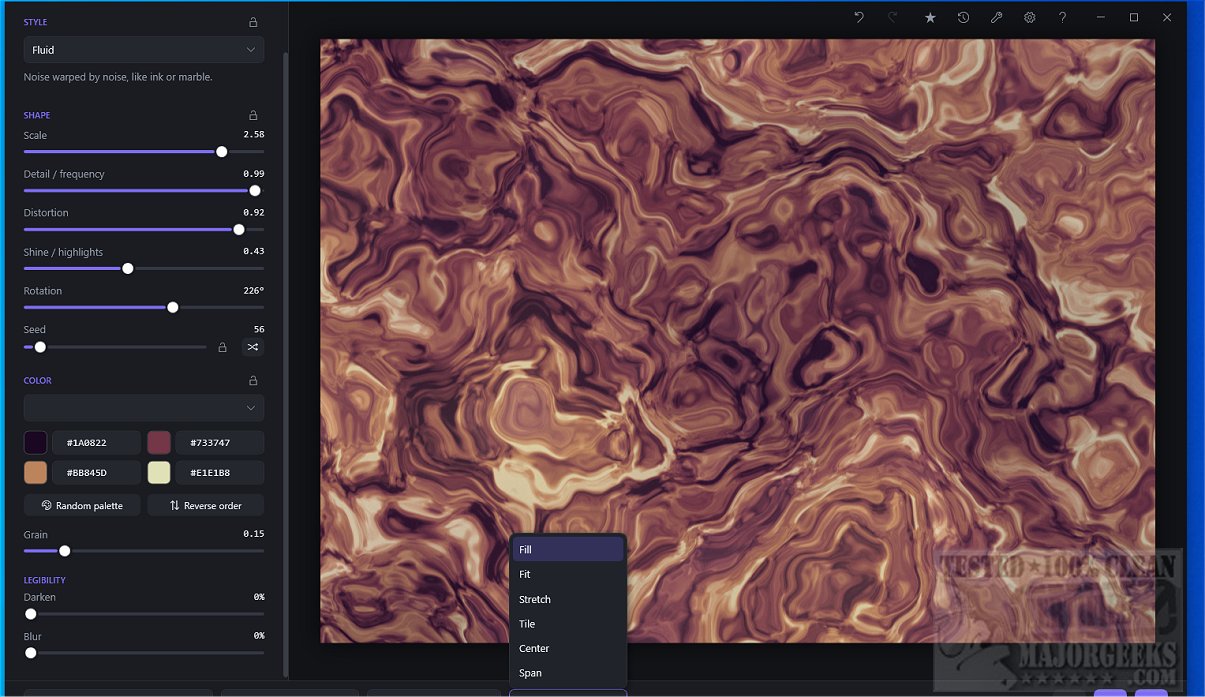Toggle the Shape section lock

point(253,115)
